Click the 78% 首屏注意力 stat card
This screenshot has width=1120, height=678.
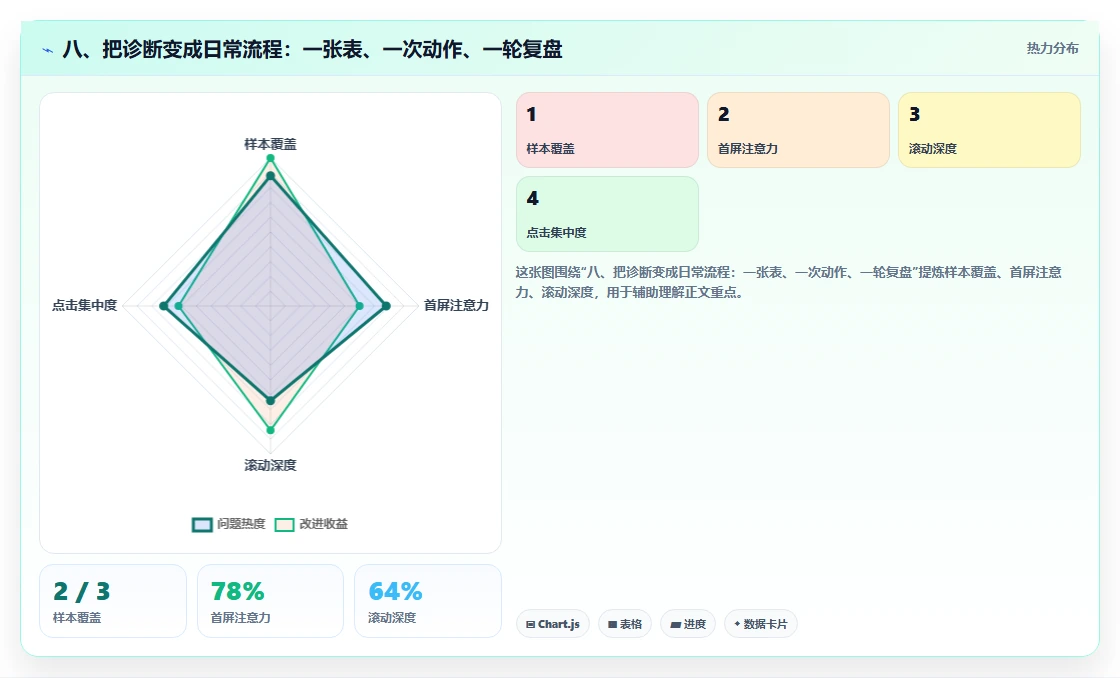tap(270, 601)
